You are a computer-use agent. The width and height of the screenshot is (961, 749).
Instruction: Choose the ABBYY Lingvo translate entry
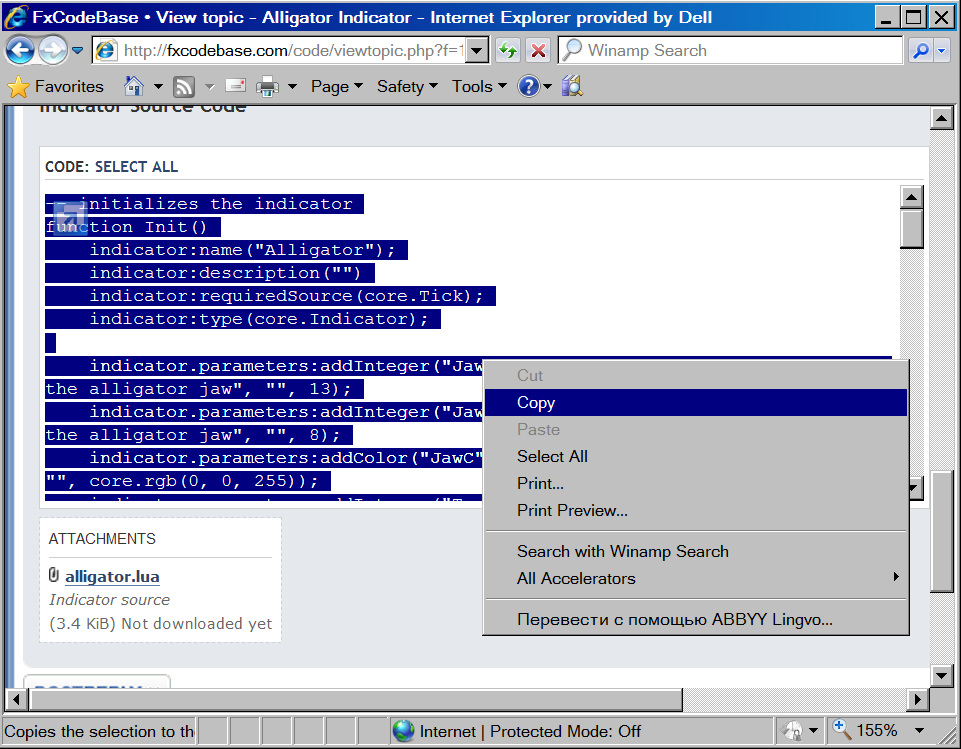[696, 620]
